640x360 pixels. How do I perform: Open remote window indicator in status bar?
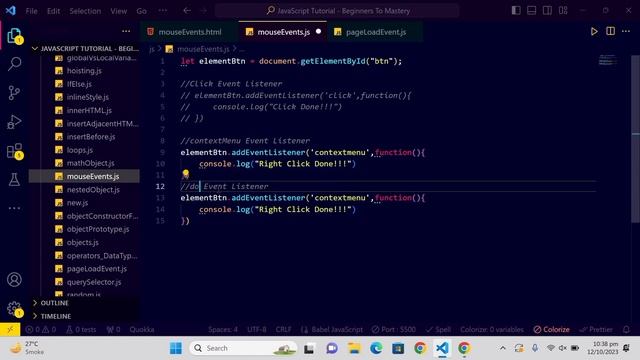click(x=10, y=329)
